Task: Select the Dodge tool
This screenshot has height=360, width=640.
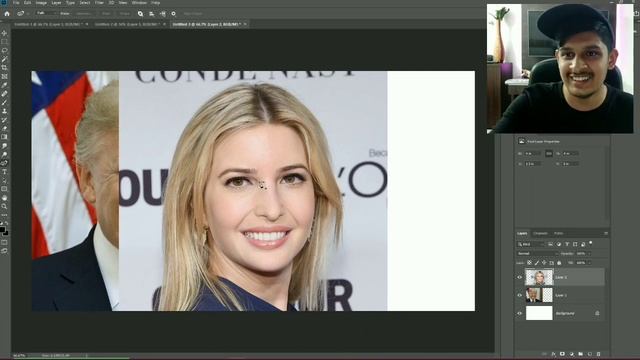Action: click(4, 154)
